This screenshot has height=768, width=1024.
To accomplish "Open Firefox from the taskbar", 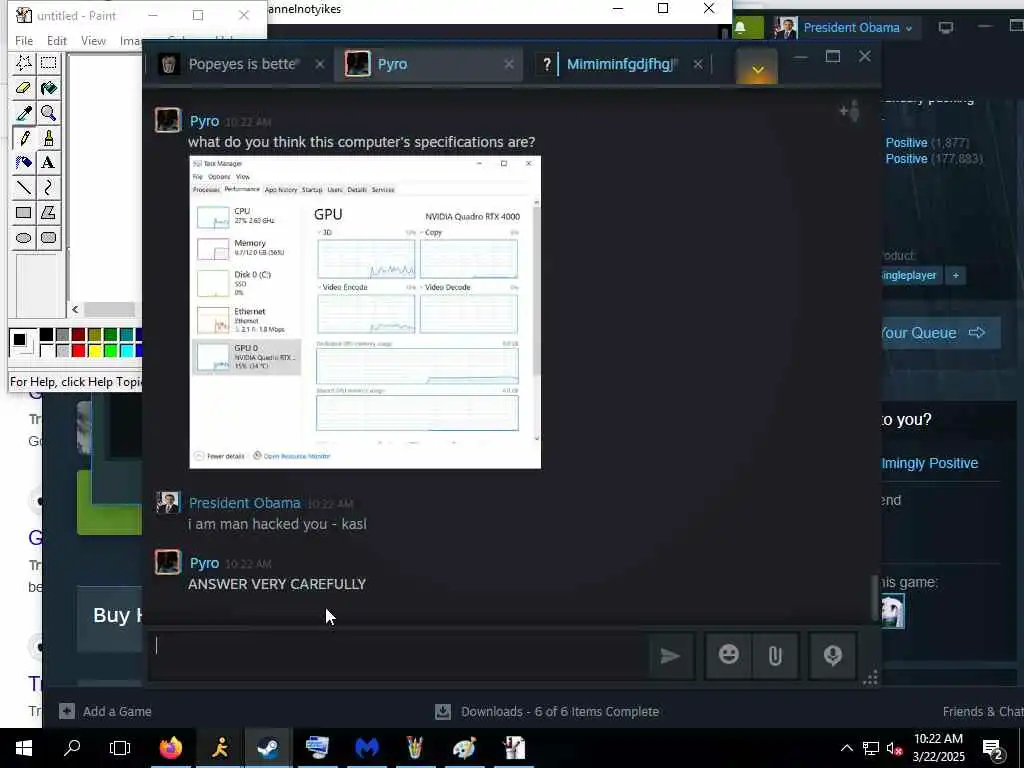I will (170, 748).
